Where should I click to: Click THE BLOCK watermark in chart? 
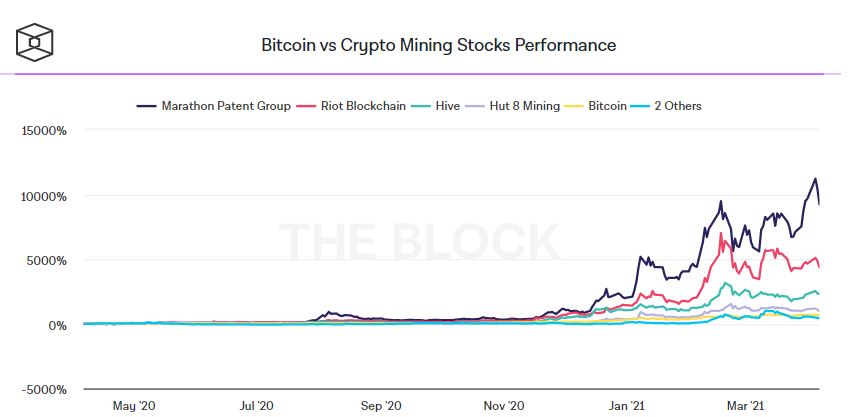click(419, 241)
